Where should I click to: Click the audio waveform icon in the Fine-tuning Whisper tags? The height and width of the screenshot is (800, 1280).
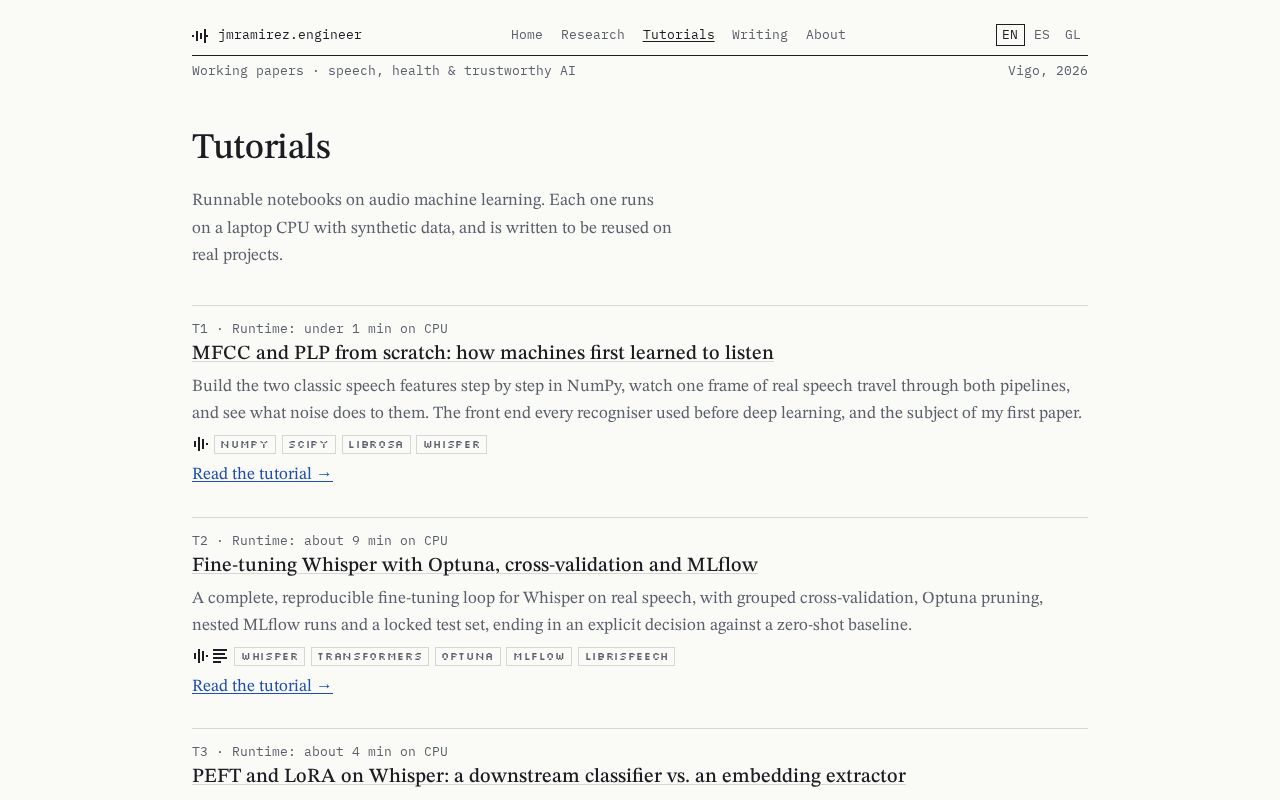tap(200, 656)
